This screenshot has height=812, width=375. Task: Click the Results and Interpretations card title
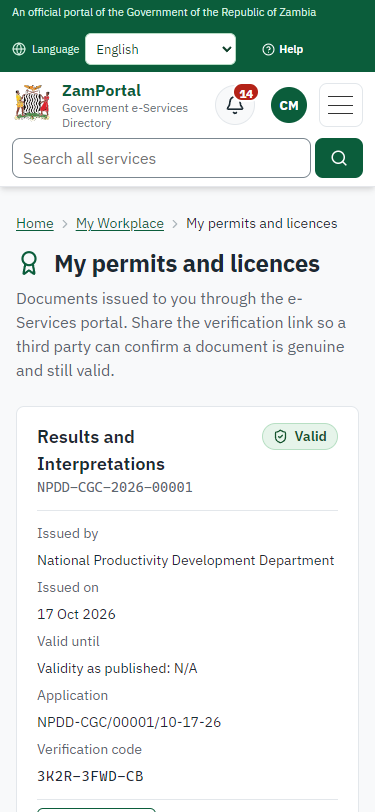(x=101, y=450)
